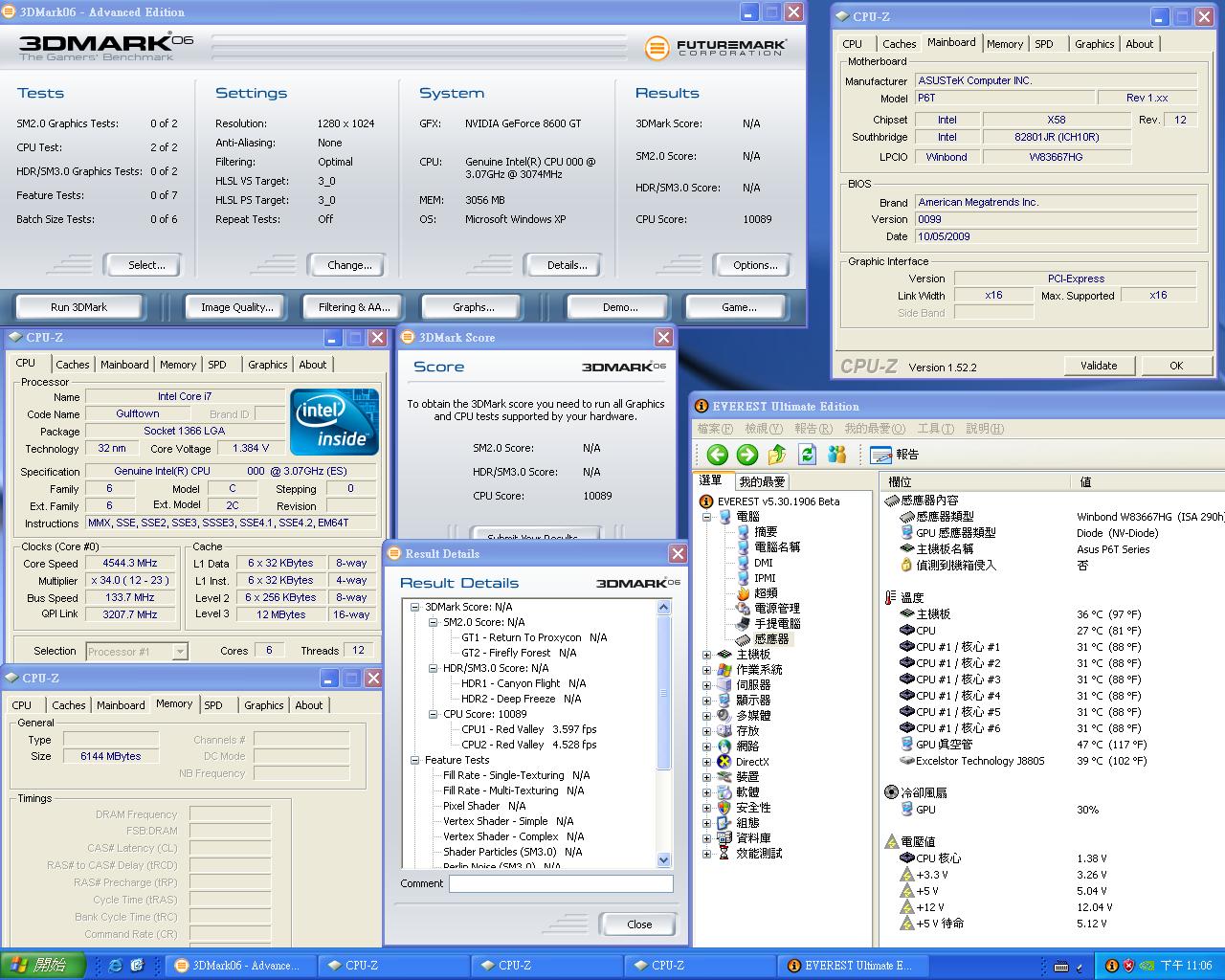Collapse the SM2.0 Score node in Result Details
This screenshot has width=1225, height=980.
tap(434, 622)
